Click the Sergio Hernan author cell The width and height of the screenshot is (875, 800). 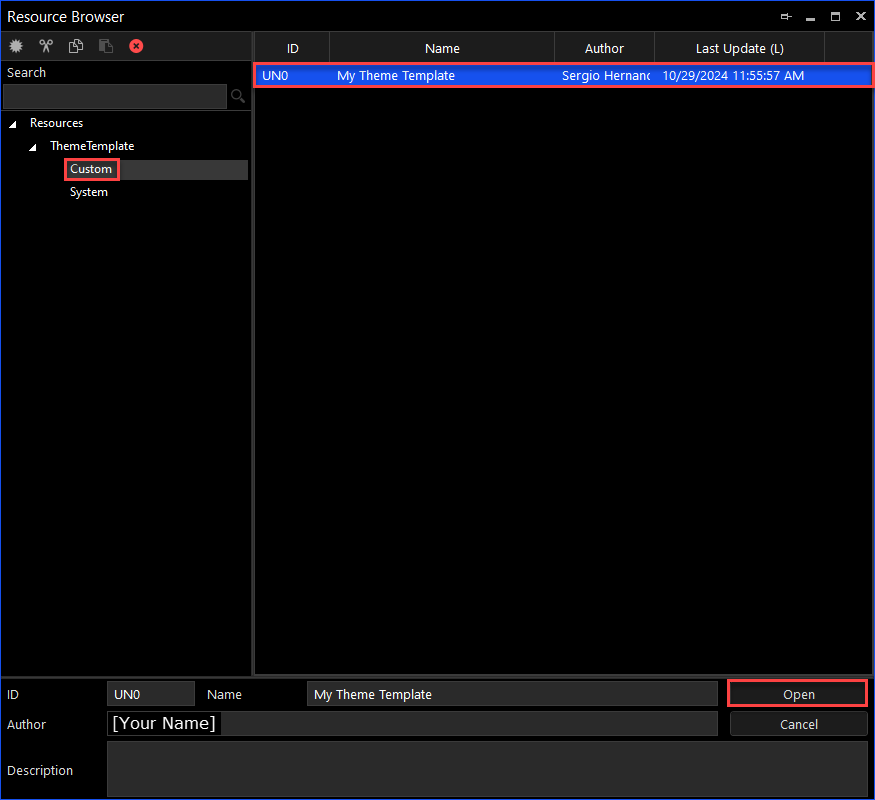[605, 76]
